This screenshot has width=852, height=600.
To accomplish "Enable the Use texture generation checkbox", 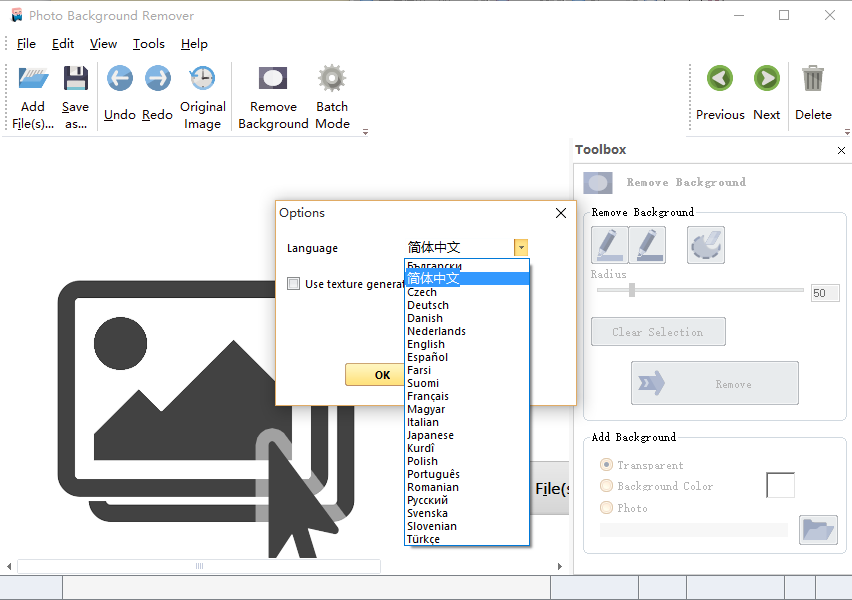I will (x=294, y=284).
